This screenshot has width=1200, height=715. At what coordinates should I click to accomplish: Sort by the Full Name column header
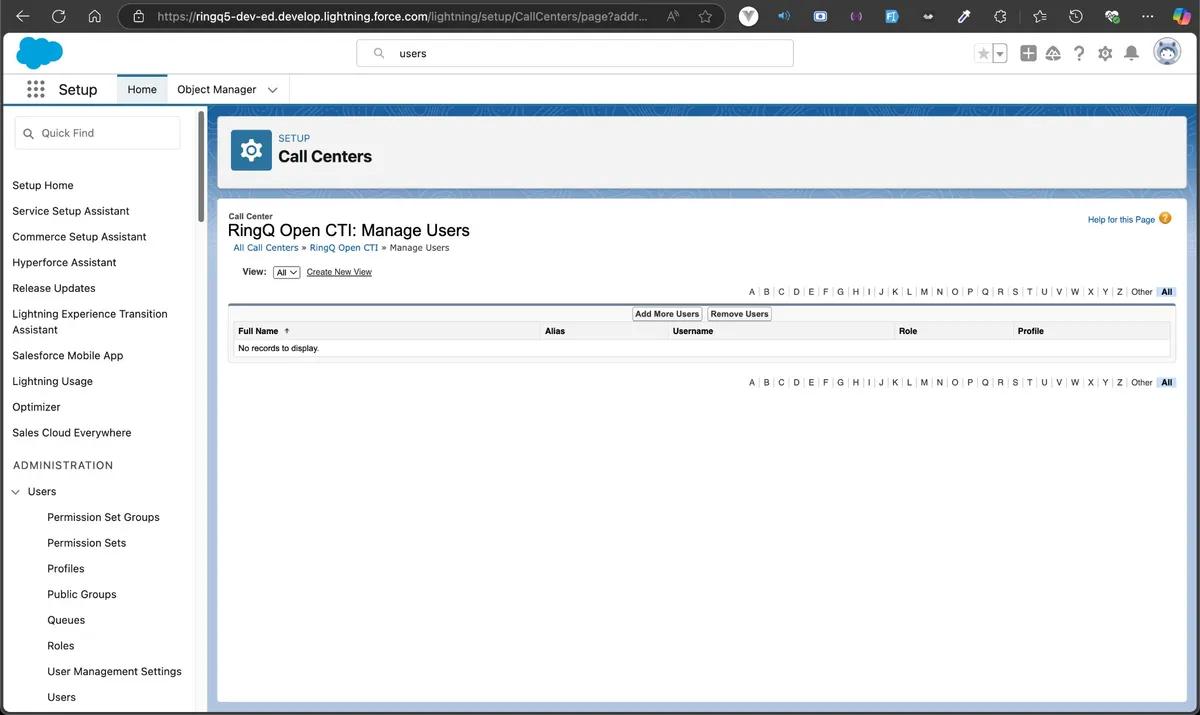[x=258, y=331]
